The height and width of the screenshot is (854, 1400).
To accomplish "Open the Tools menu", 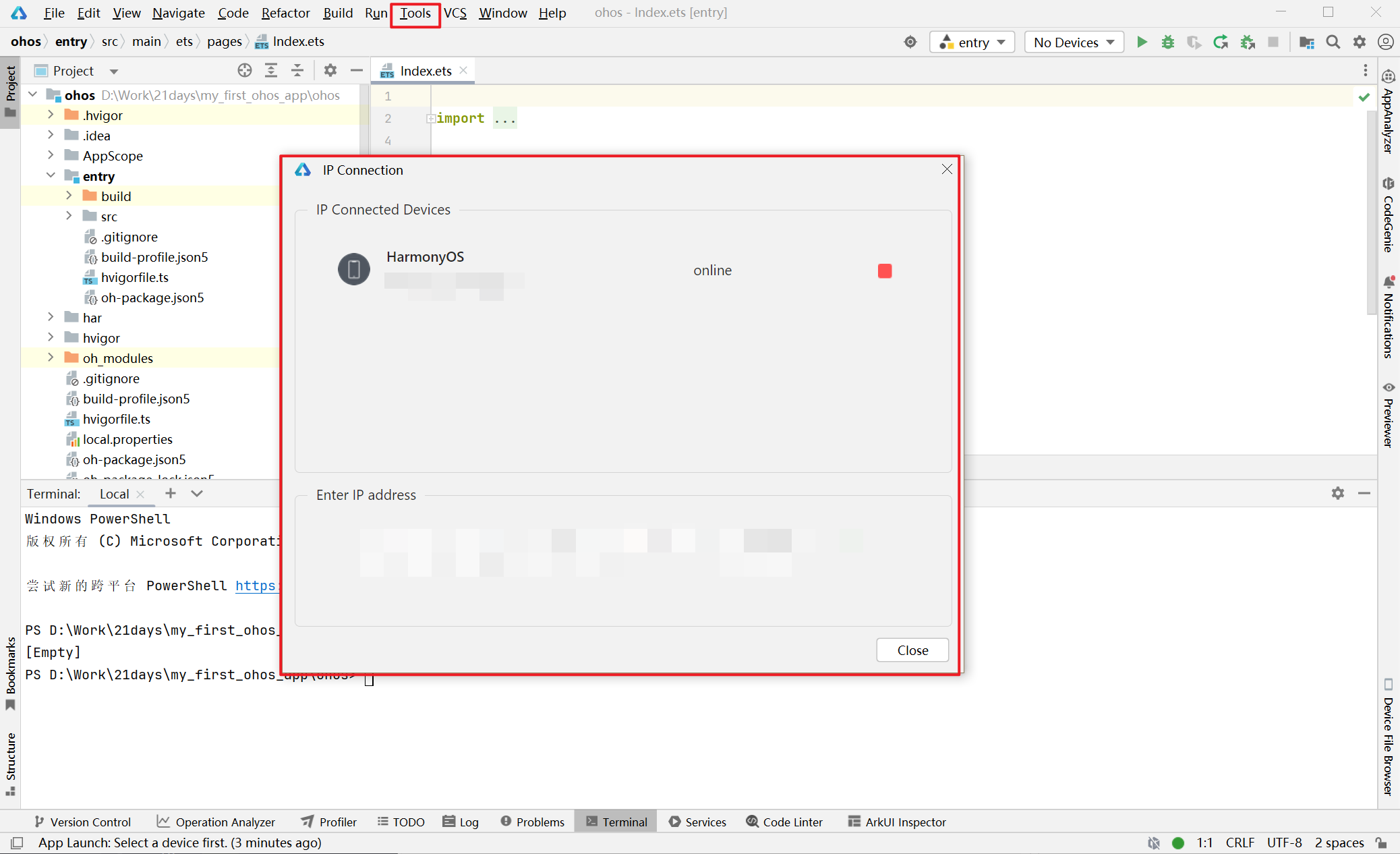I will 415,13.
